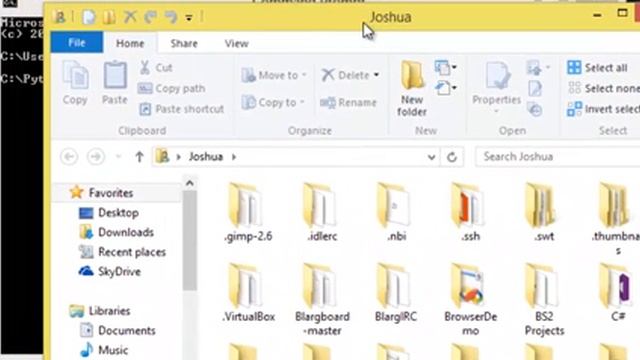Click the Rename button

pos(349,102)
